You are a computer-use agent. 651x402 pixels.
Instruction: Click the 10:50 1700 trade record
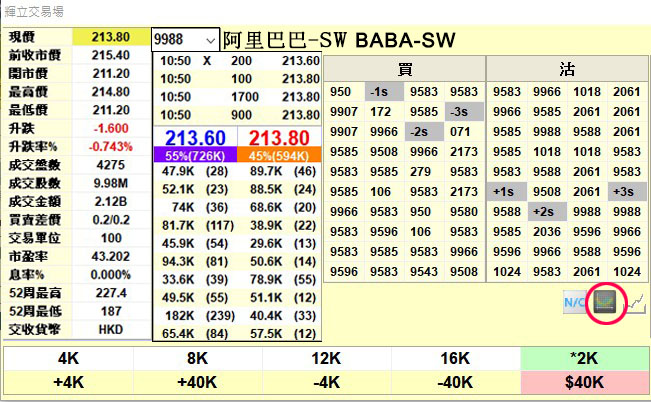pos(237,97)
